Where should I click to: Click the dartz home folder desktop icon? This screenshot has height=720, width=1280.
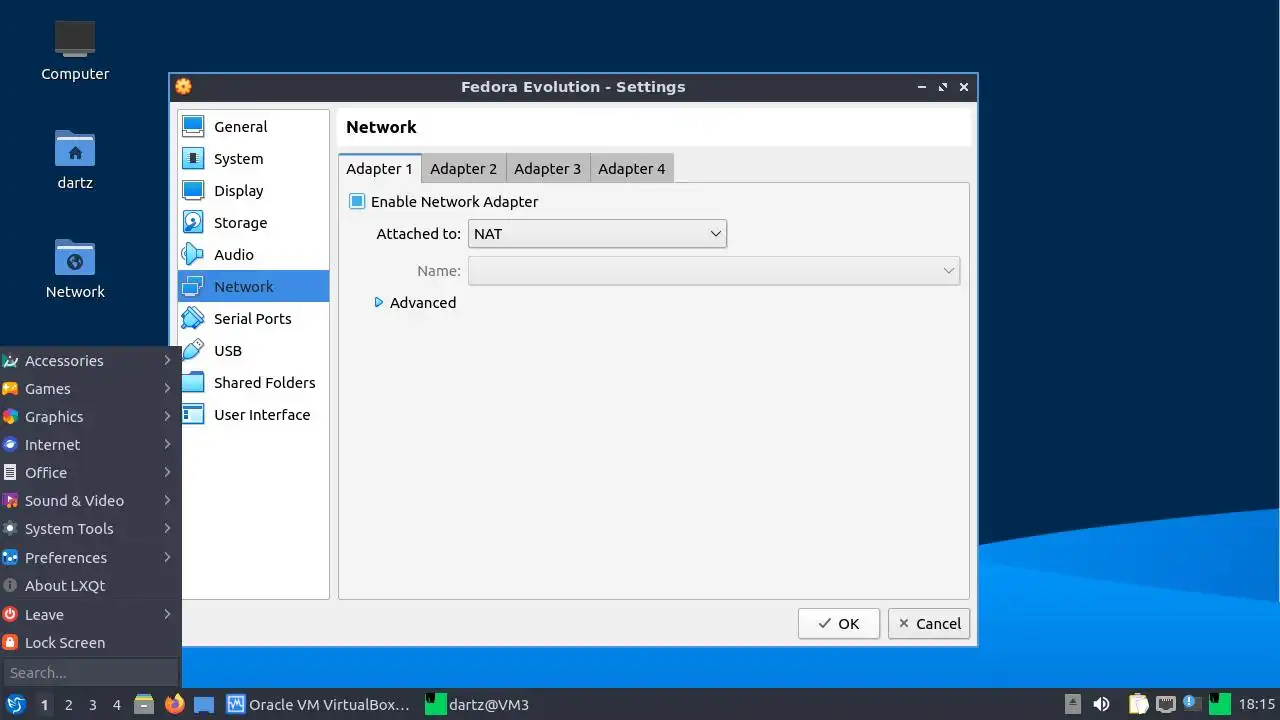click(75, 160)
